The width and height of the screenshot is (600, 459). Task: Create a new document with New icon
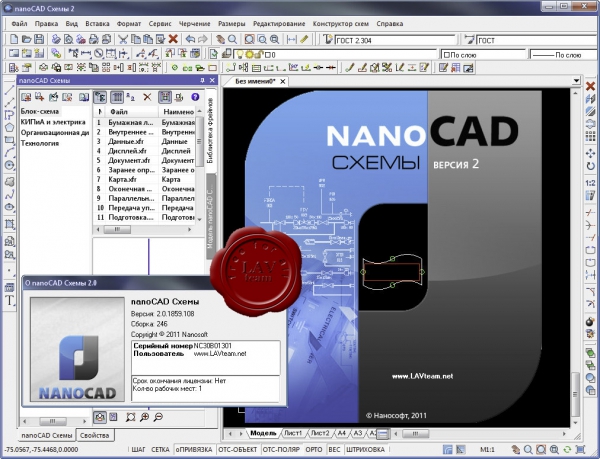point(13,39)
